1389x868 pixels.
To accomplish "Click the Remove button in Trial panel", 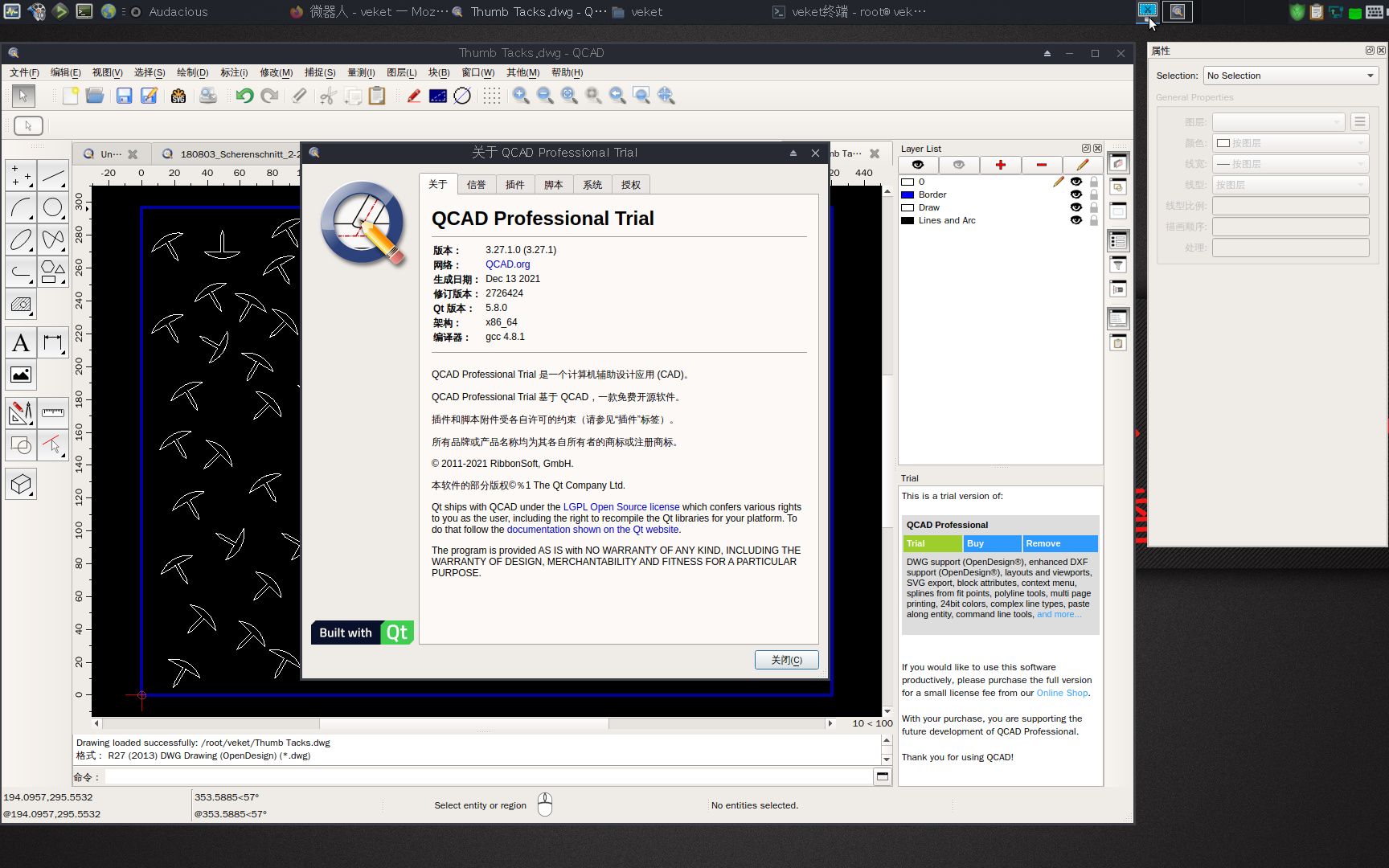I will pyautogui.click(x=1059, y=543).
